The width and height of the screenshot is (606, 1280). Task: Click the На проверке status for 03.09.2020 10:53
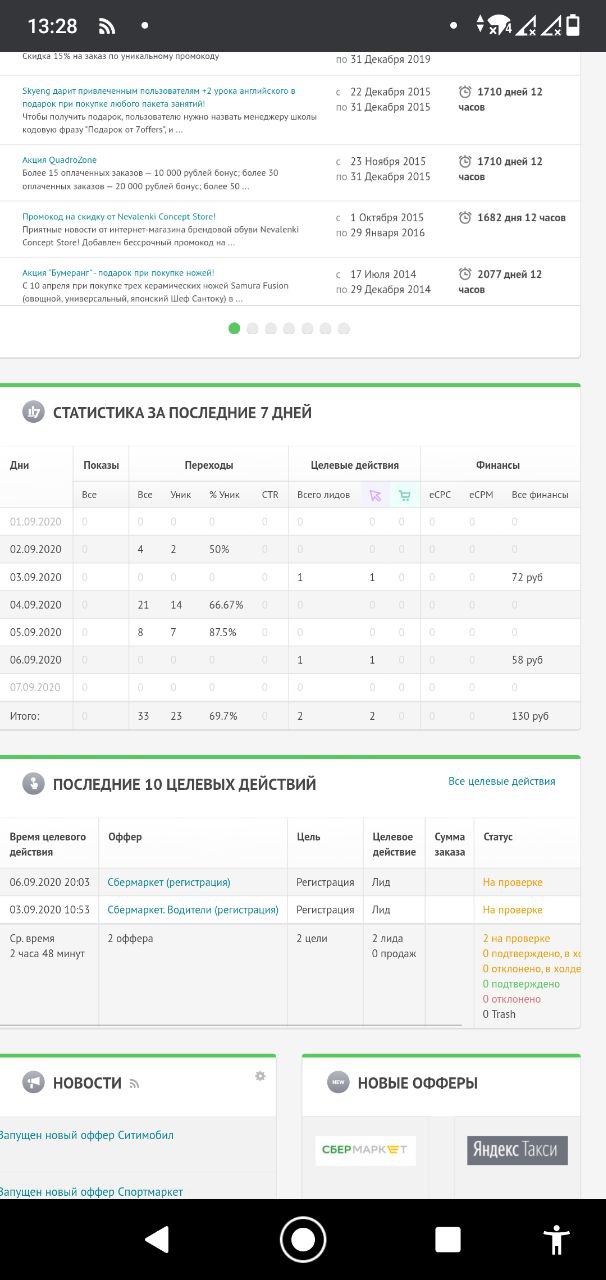tap(513, 910)
